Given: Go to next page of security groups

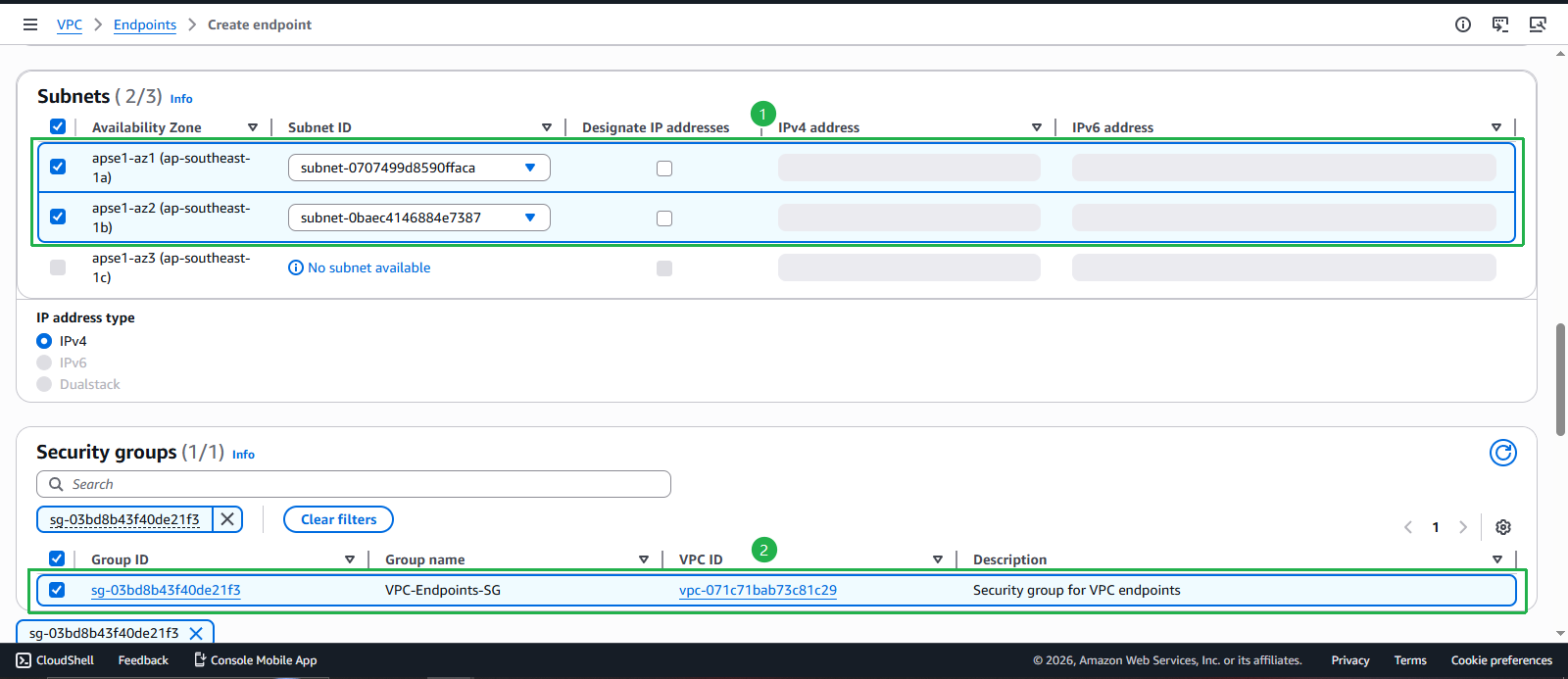Looking at the screenshot, I should (x=1463, y=527).
